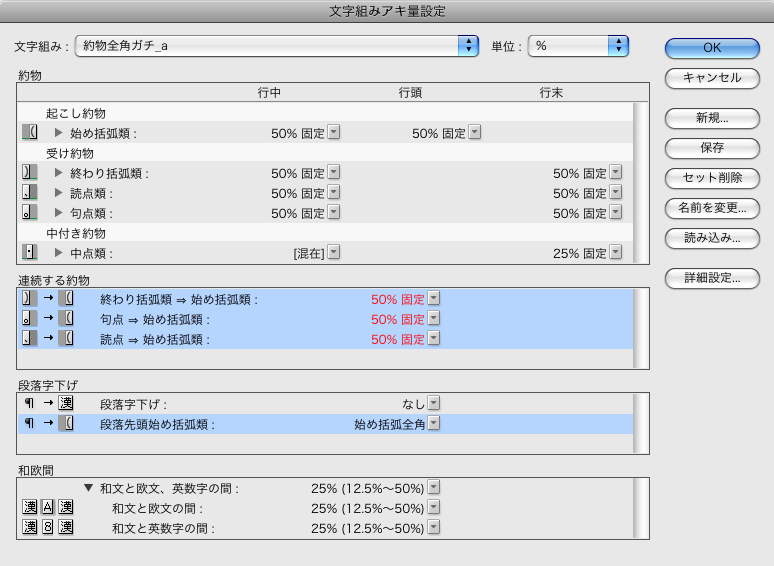Screen dimensions: 774x566
Task: Click the セット削除 button
Action: click(712, 178)
